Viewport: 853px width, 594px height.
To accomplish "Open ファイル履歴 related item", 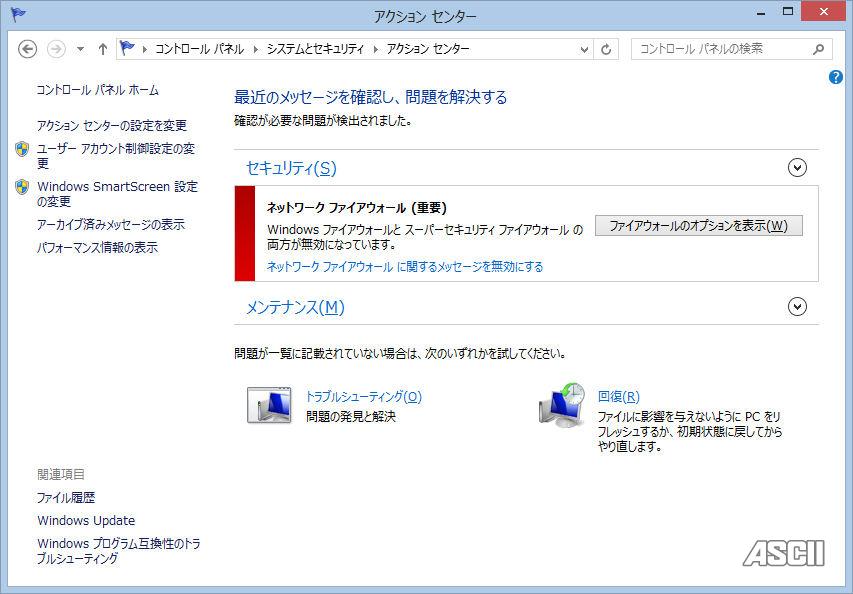I will 66,498.
